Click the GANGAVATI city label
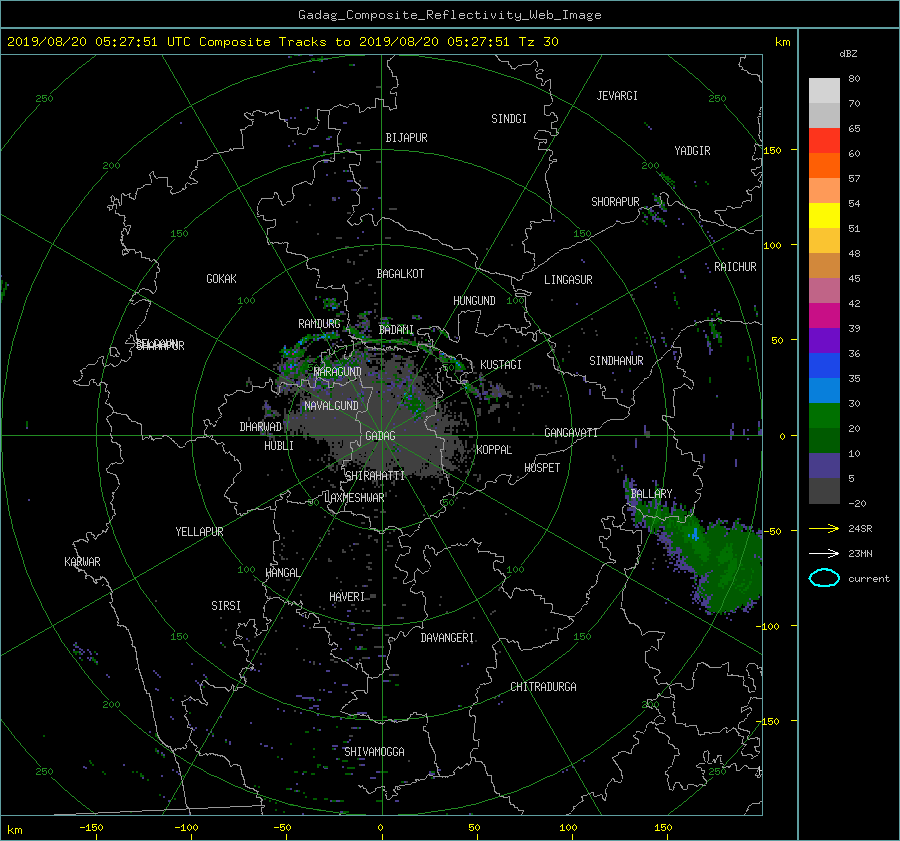Screen dimensions: 900x841 tap(571, 433)
